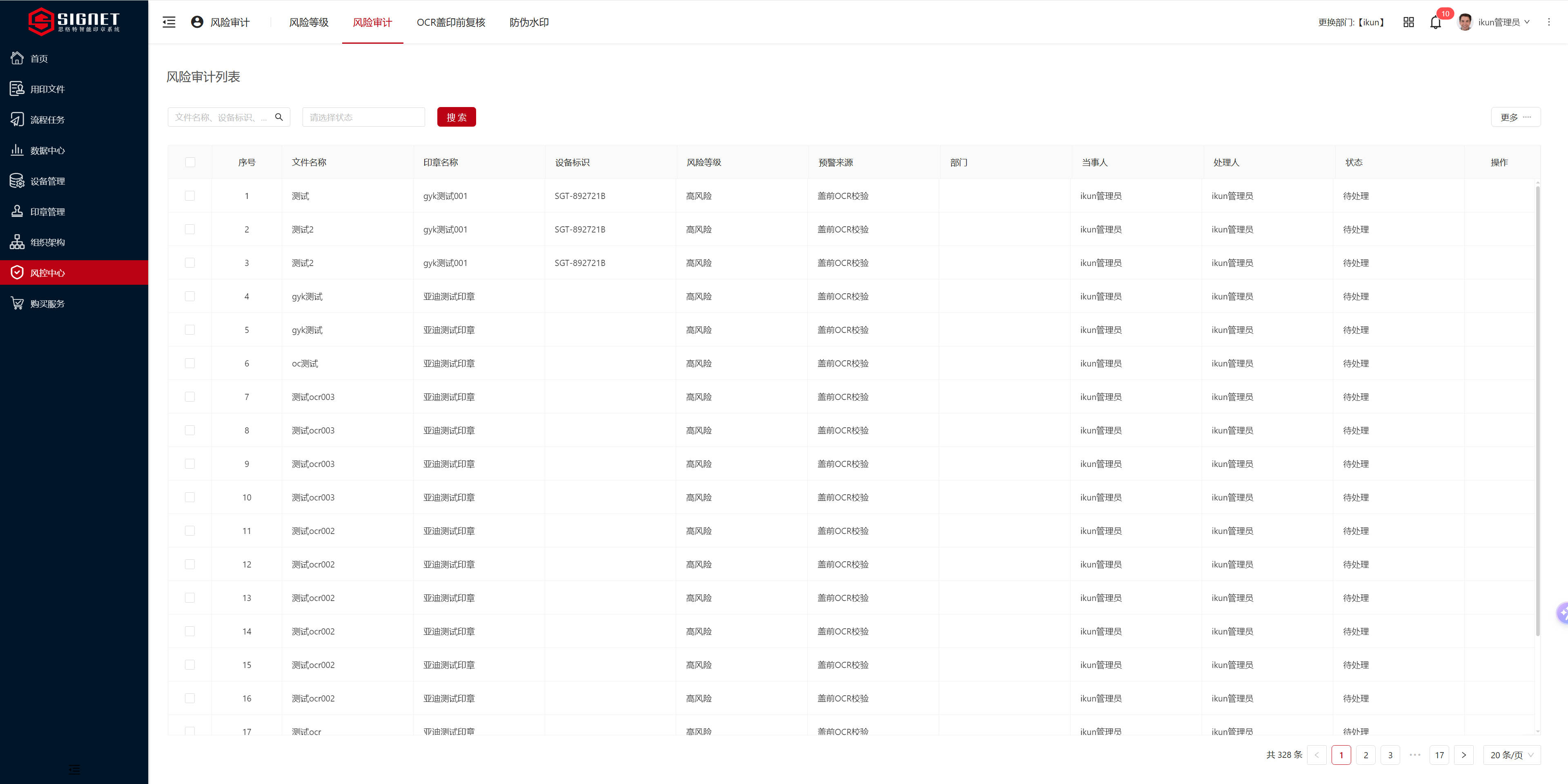Image resolution: width=1568 pixels, height=784 pixels.
Task: Open the 更多 more options dropdown
Action: coord(1515,117)
